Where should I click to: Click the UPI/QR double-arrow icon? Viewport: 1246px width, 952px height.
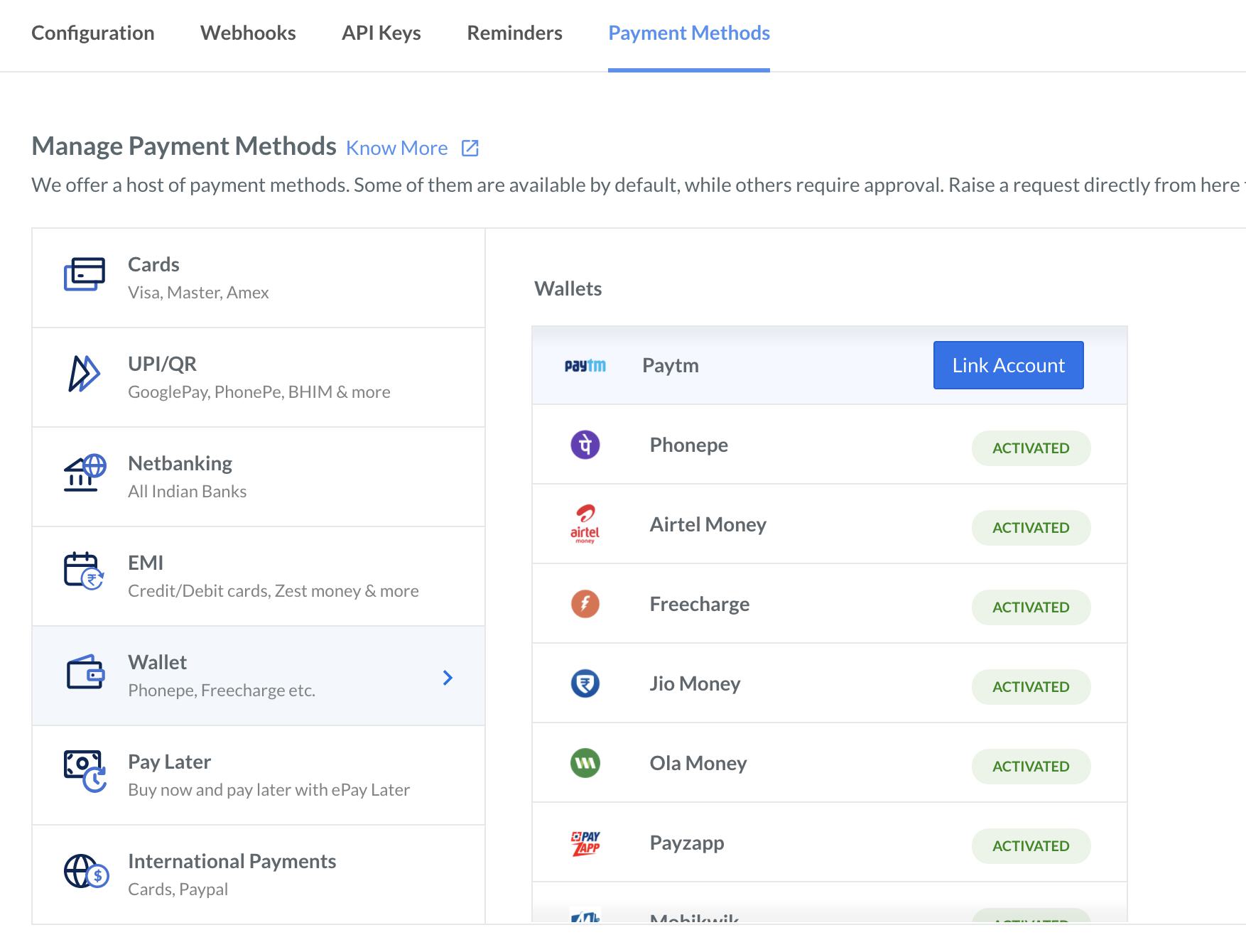pyautogui.click(x=84, y=374)
